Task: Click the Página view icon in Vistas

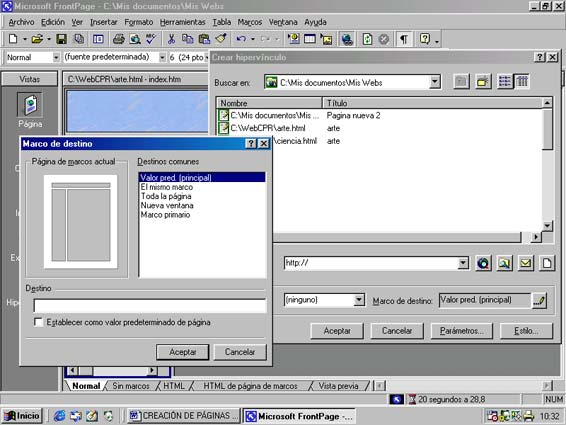Action: click(x=30, y=105)
